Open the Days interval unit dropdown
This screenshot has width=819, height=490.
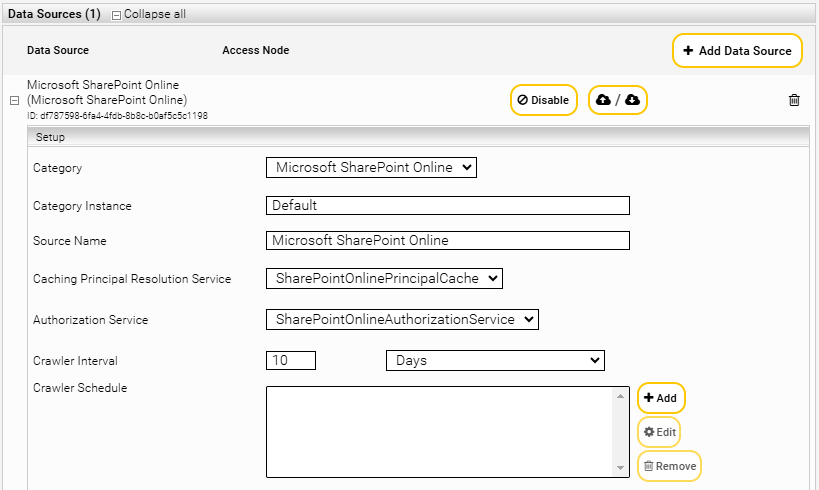pyautogui.click(x=495, y=360)
